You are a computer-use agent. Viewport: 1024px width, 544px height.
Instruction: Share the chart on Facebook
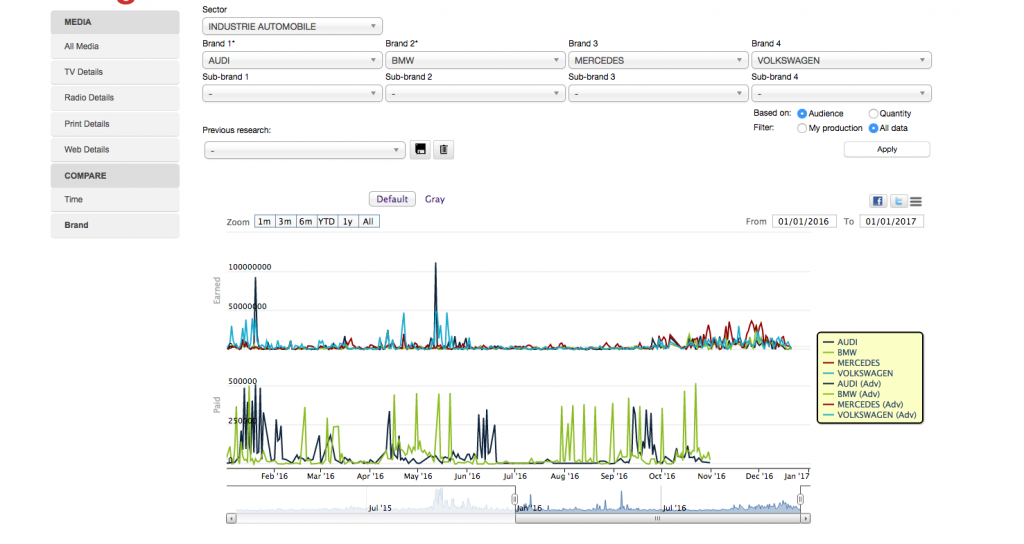[878, 201]
